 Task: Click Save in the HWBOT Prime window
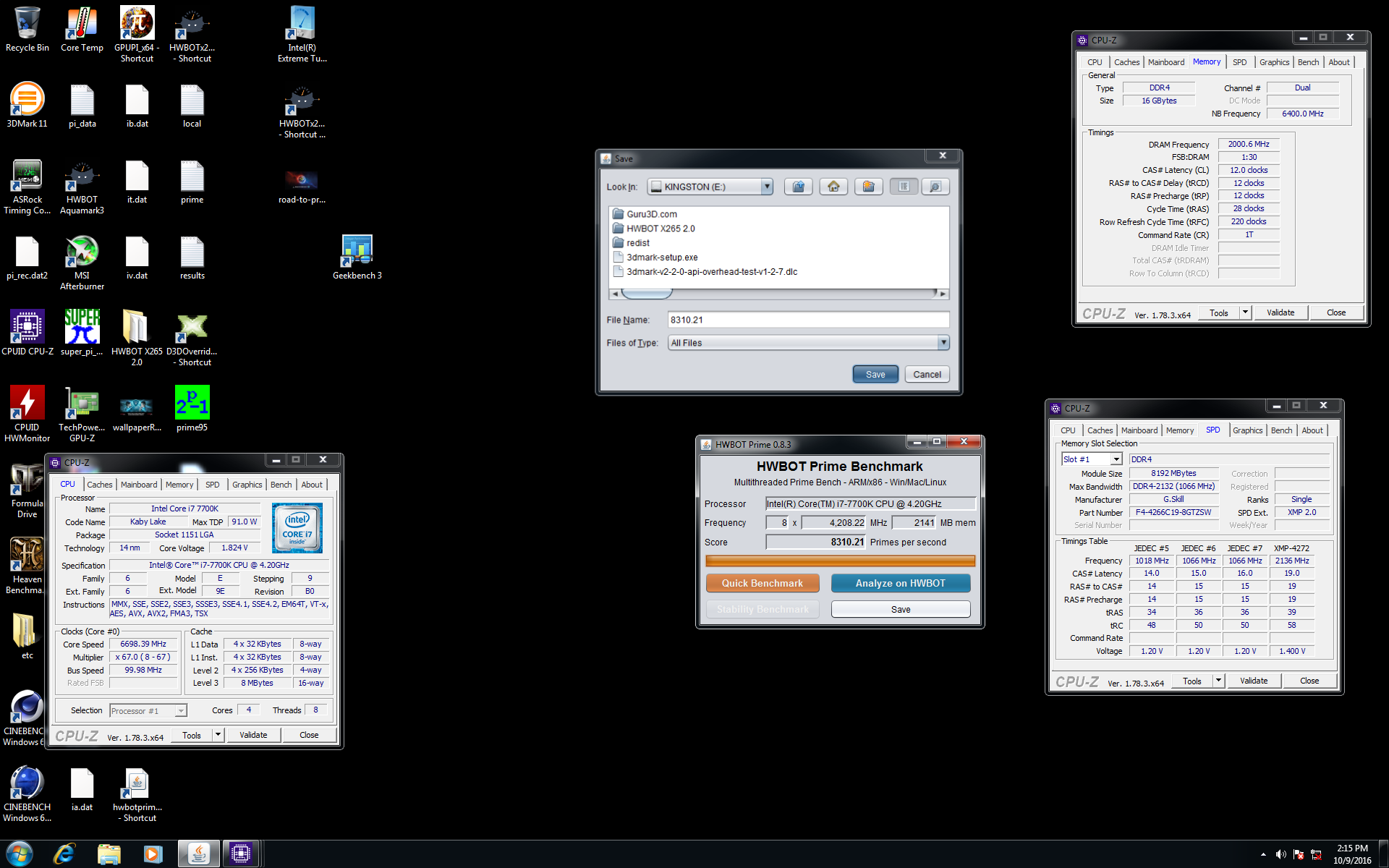(x=901, y=610)
